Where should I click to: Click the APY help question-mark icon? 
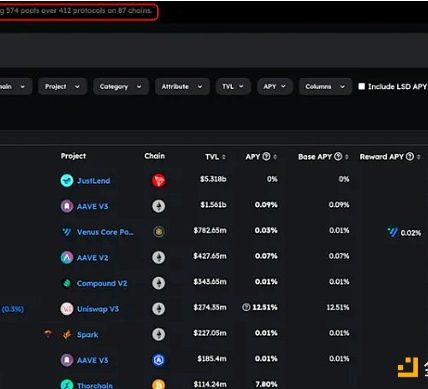click(x=266, y=156)
